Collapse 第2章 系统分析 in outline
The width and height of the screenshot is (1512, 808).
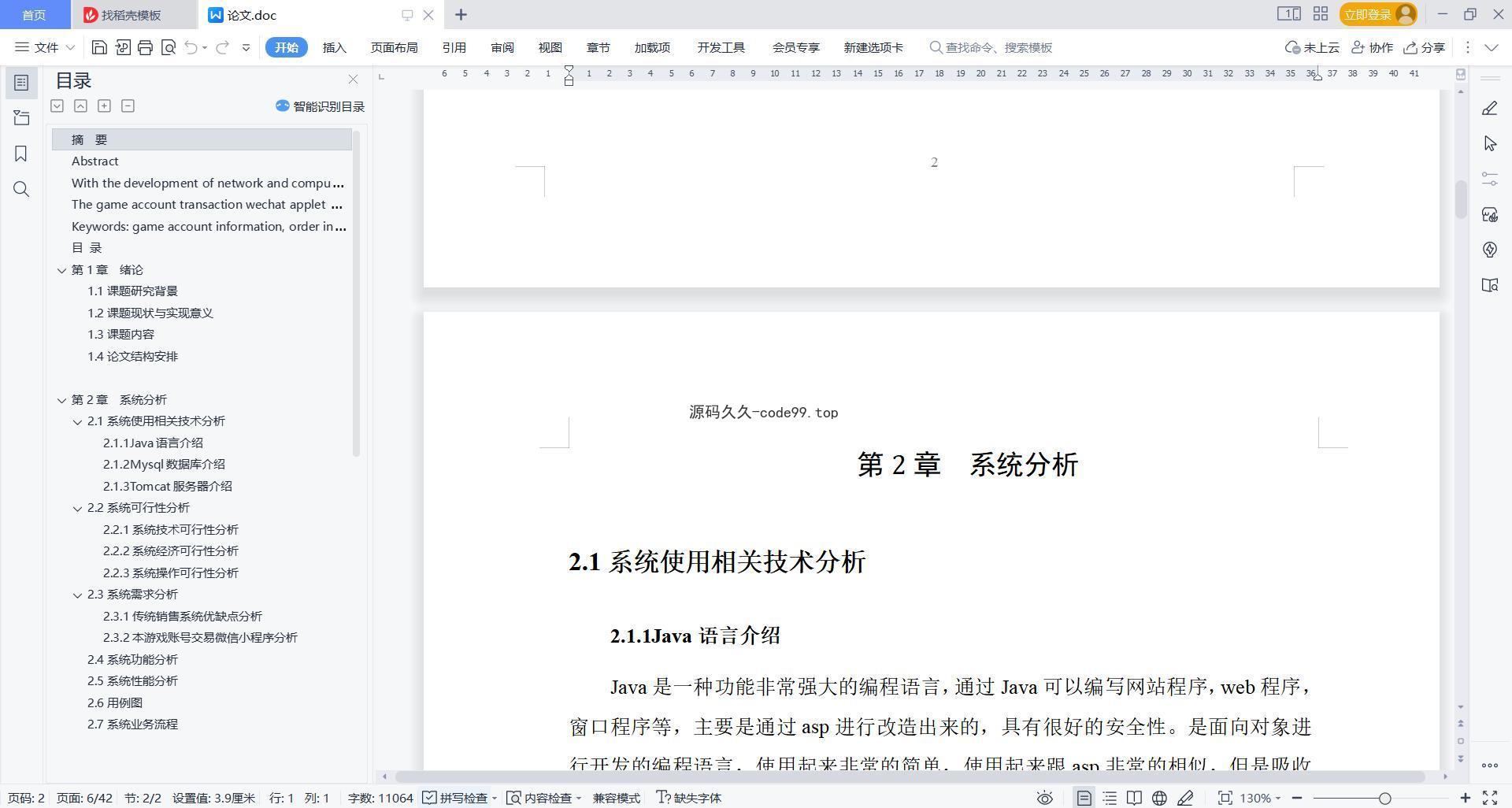(x=61, y=400)
